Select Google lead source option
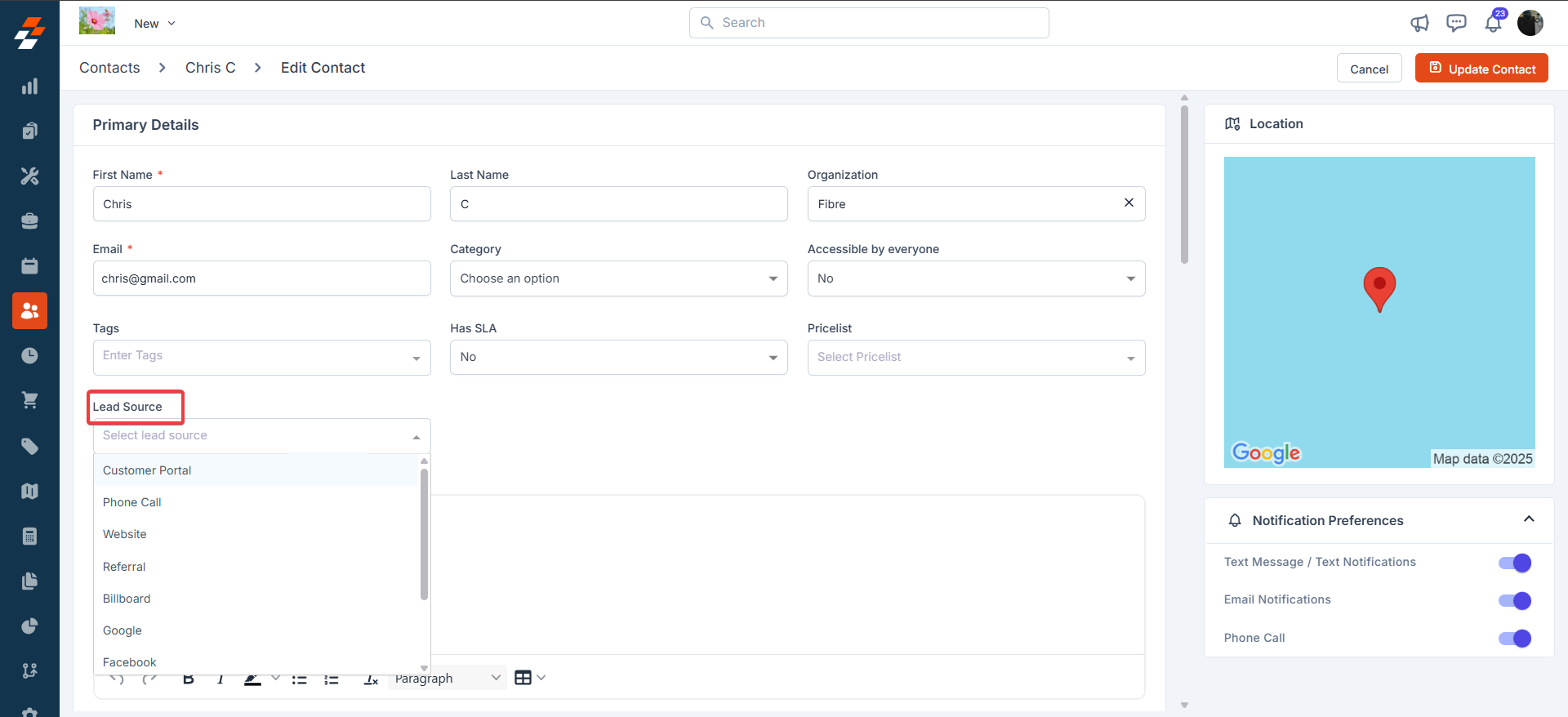The image size is (1568, 717). (256, 630)
